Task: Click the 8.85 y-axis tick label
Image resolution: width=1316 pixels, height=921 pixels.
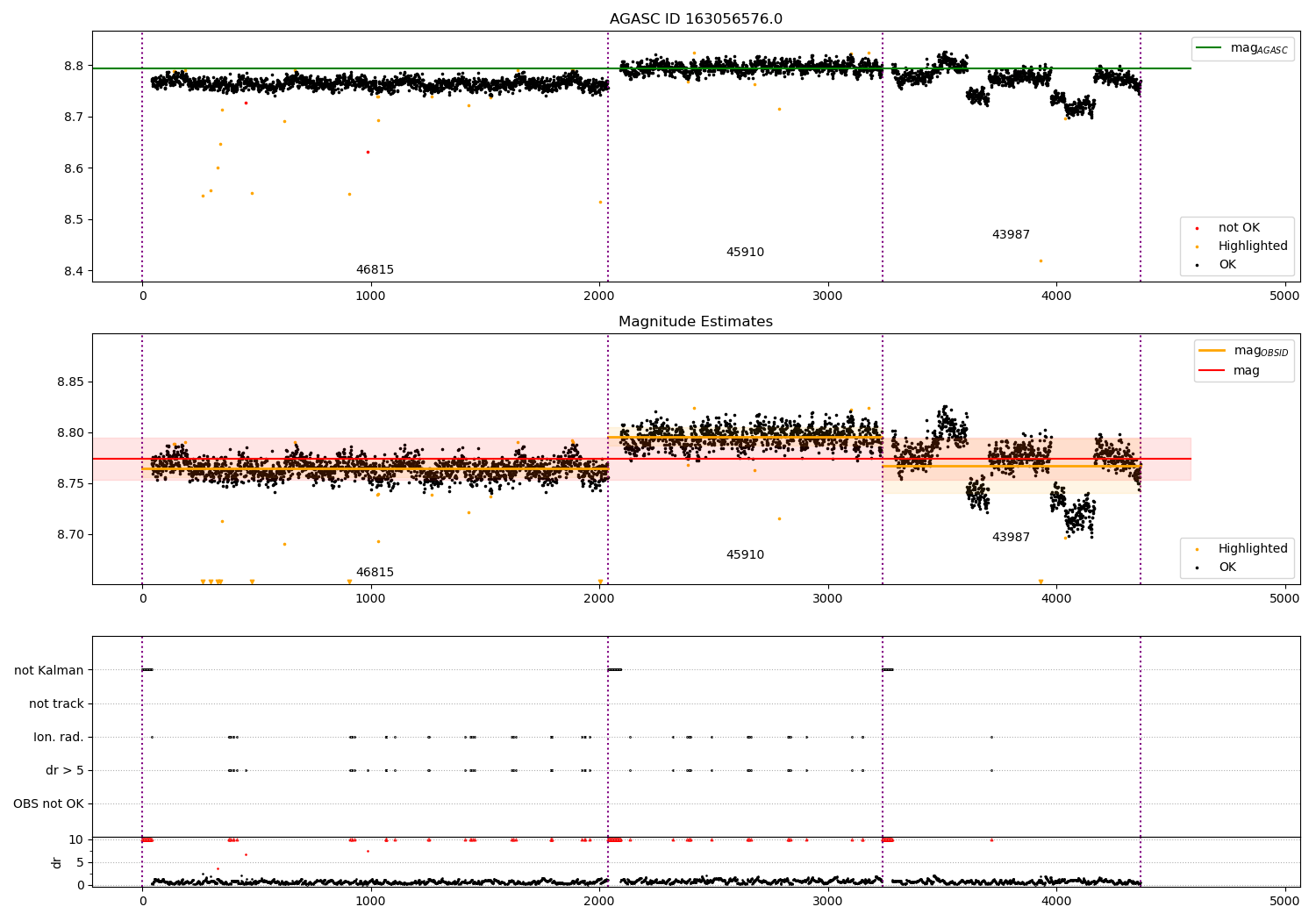Action: (70, 382)
